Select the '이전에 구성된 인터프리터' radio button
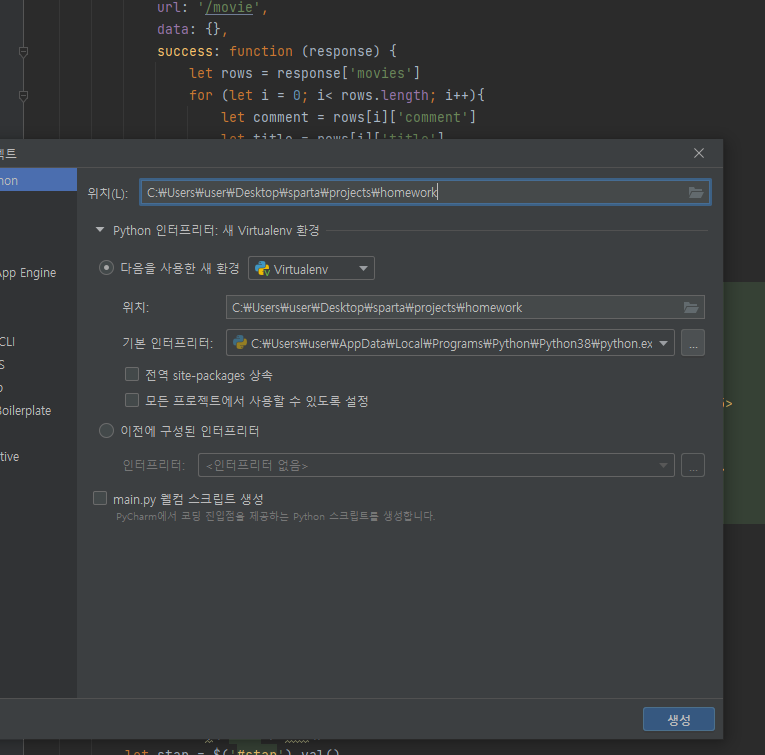 tap(106, 431)
